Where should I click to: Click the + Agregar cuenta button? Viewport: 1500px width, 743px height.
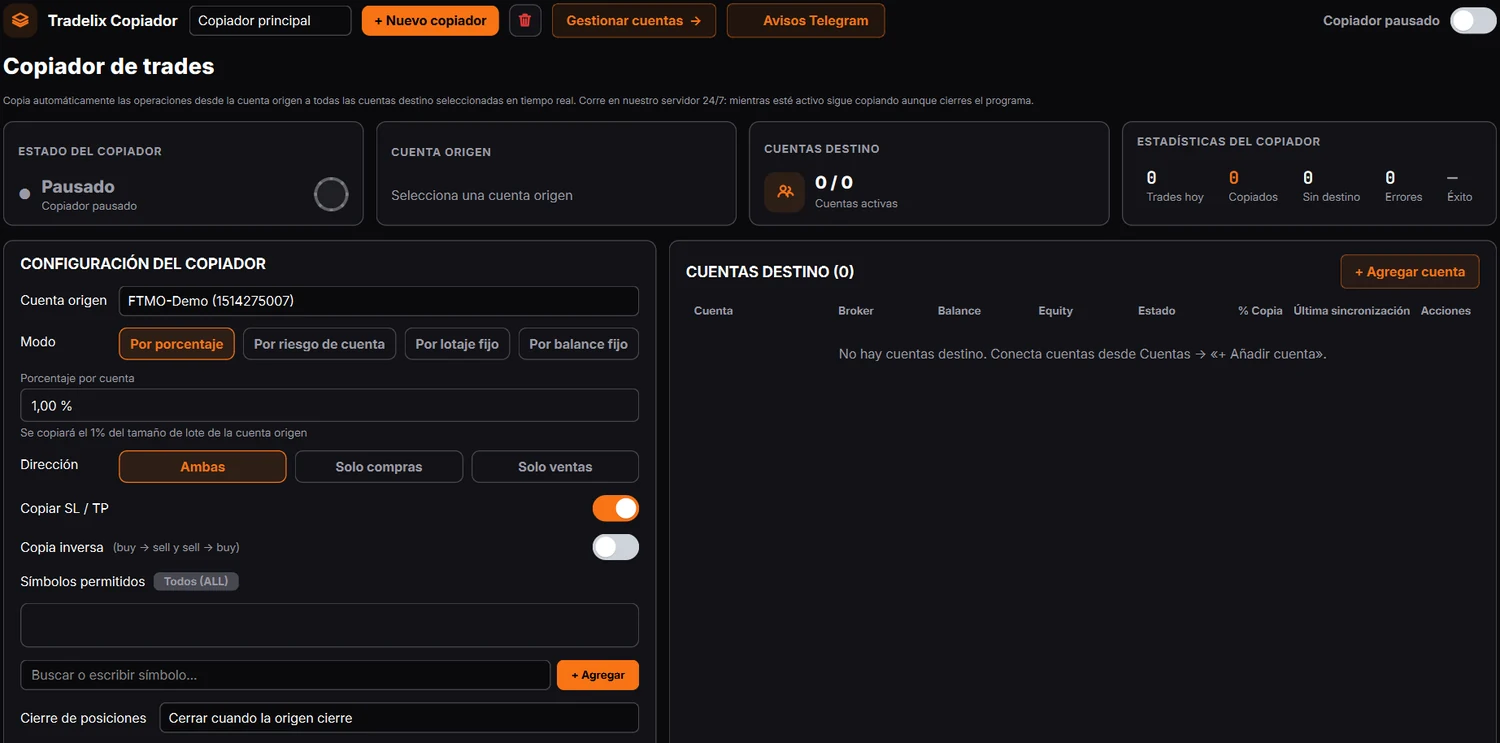(x=1410, y=271)
